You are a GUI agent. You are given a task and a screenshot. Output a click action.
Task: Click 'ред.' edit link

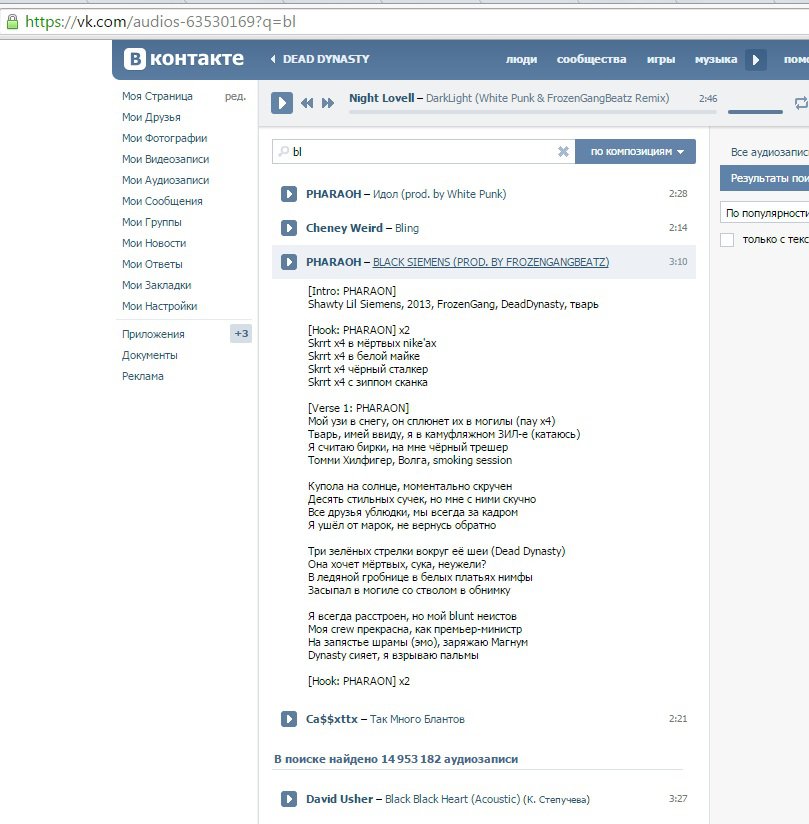click(235, 96)
